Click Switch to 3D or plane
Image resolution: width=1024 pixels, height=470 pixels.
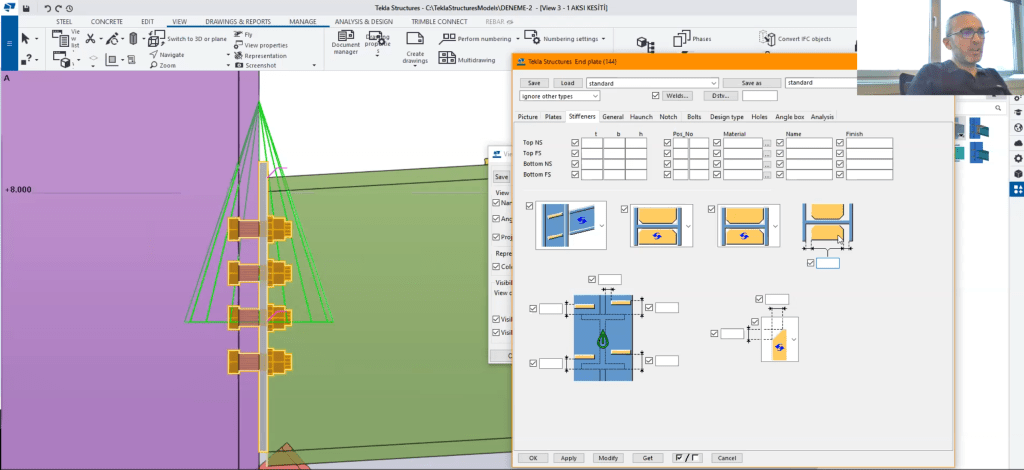click(x=155, y=39)
